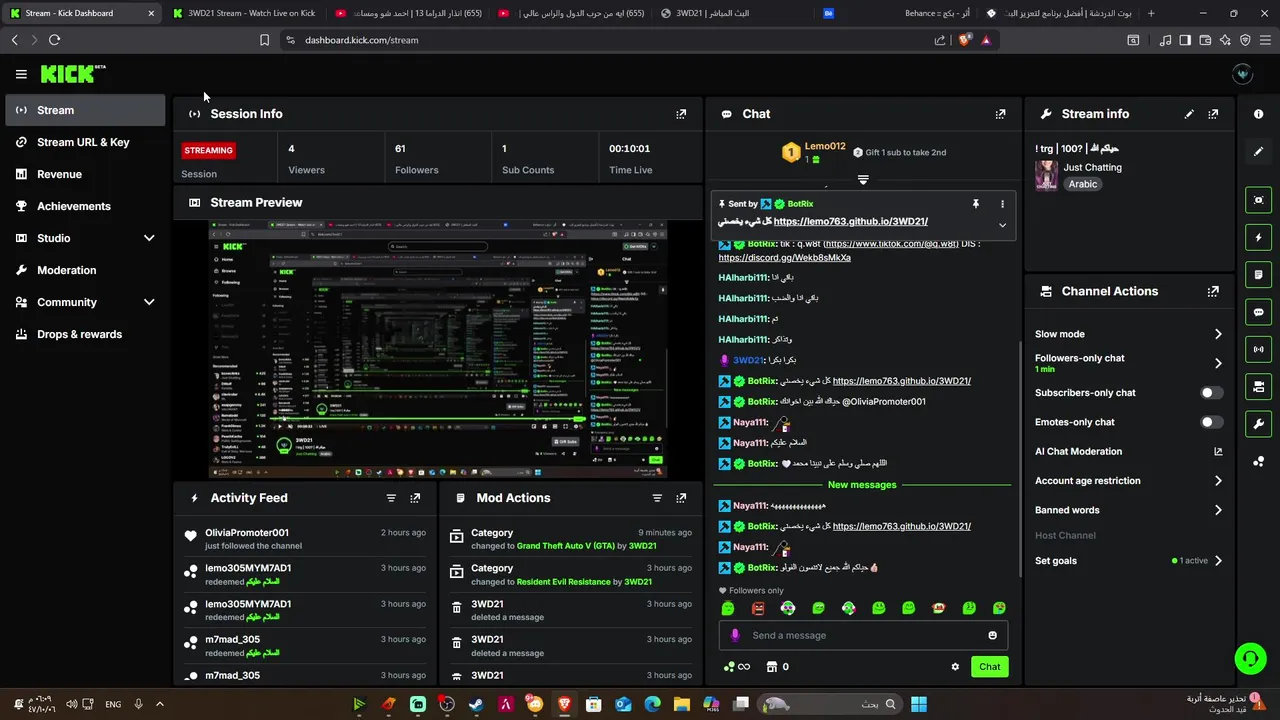Pop out the Session Info panel
This screenshot has height=720, width=1280.
[681, 114]
